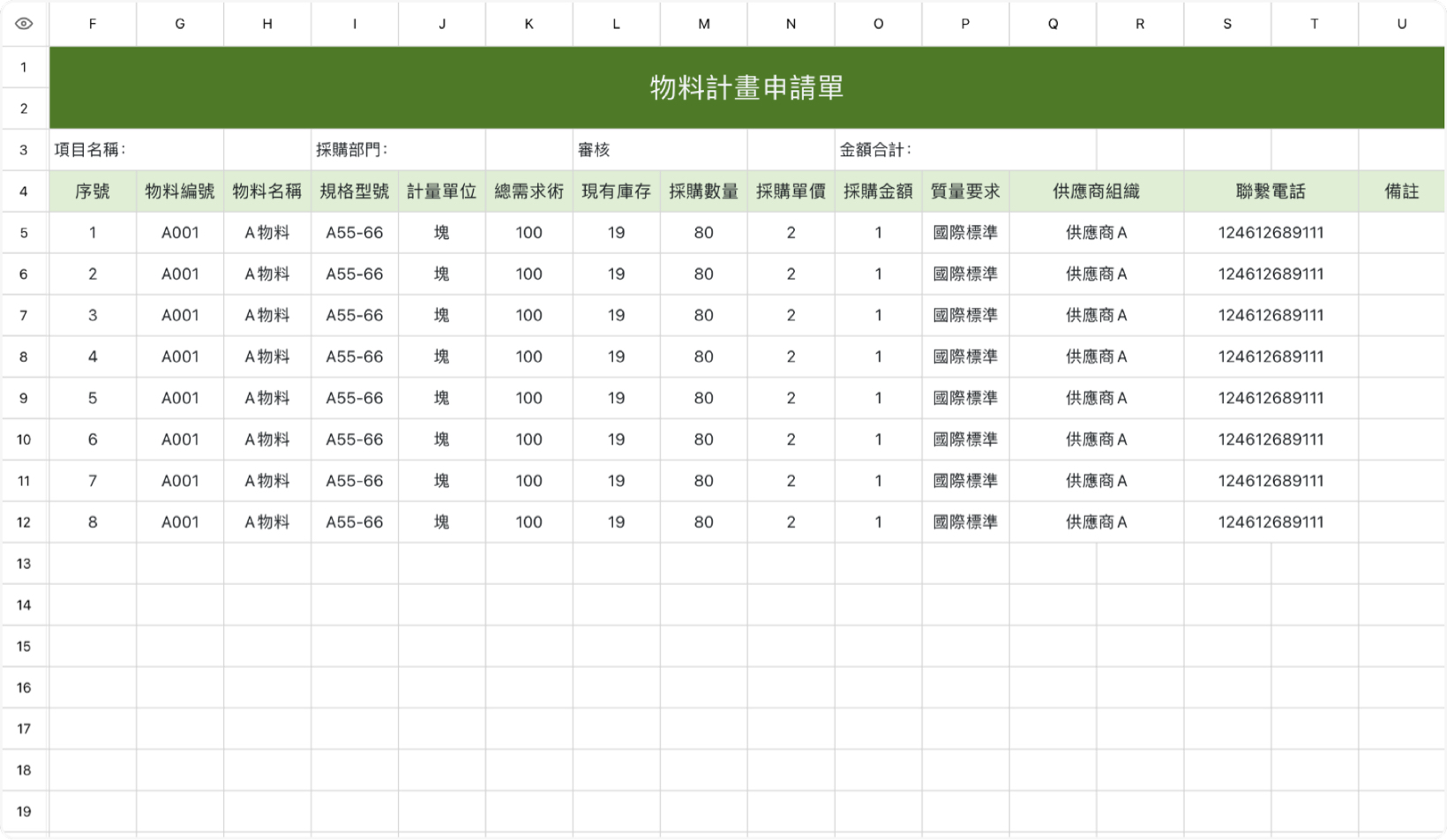Click the 備註 header cell

1402,191
